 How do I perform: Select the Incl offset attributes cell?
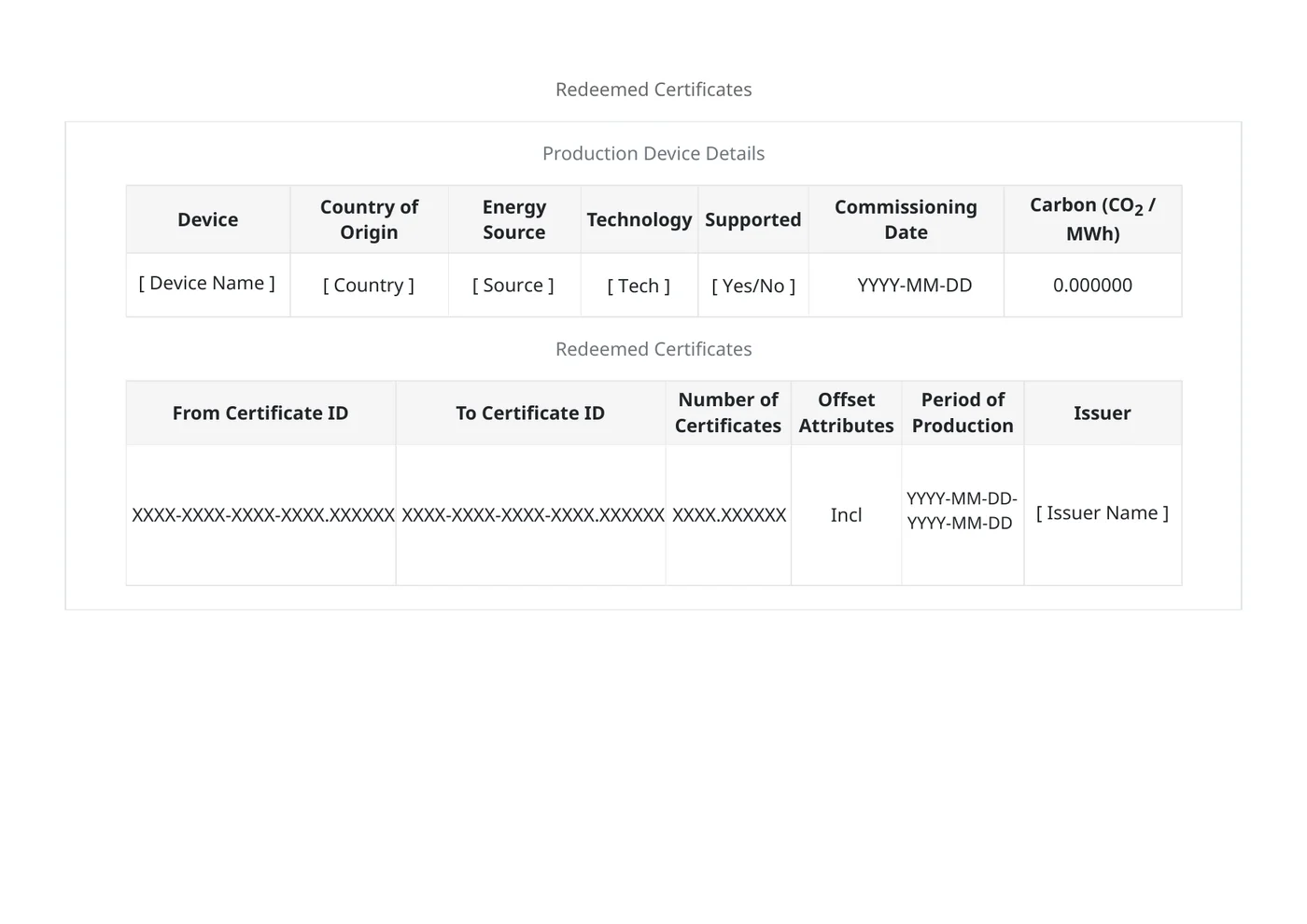pos(847,515)
